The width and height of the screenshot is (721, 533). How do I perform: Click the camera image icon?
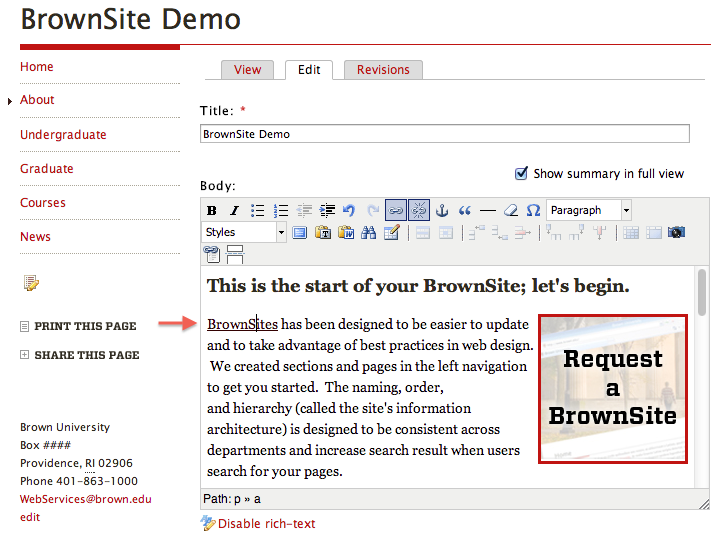(676, 233)
